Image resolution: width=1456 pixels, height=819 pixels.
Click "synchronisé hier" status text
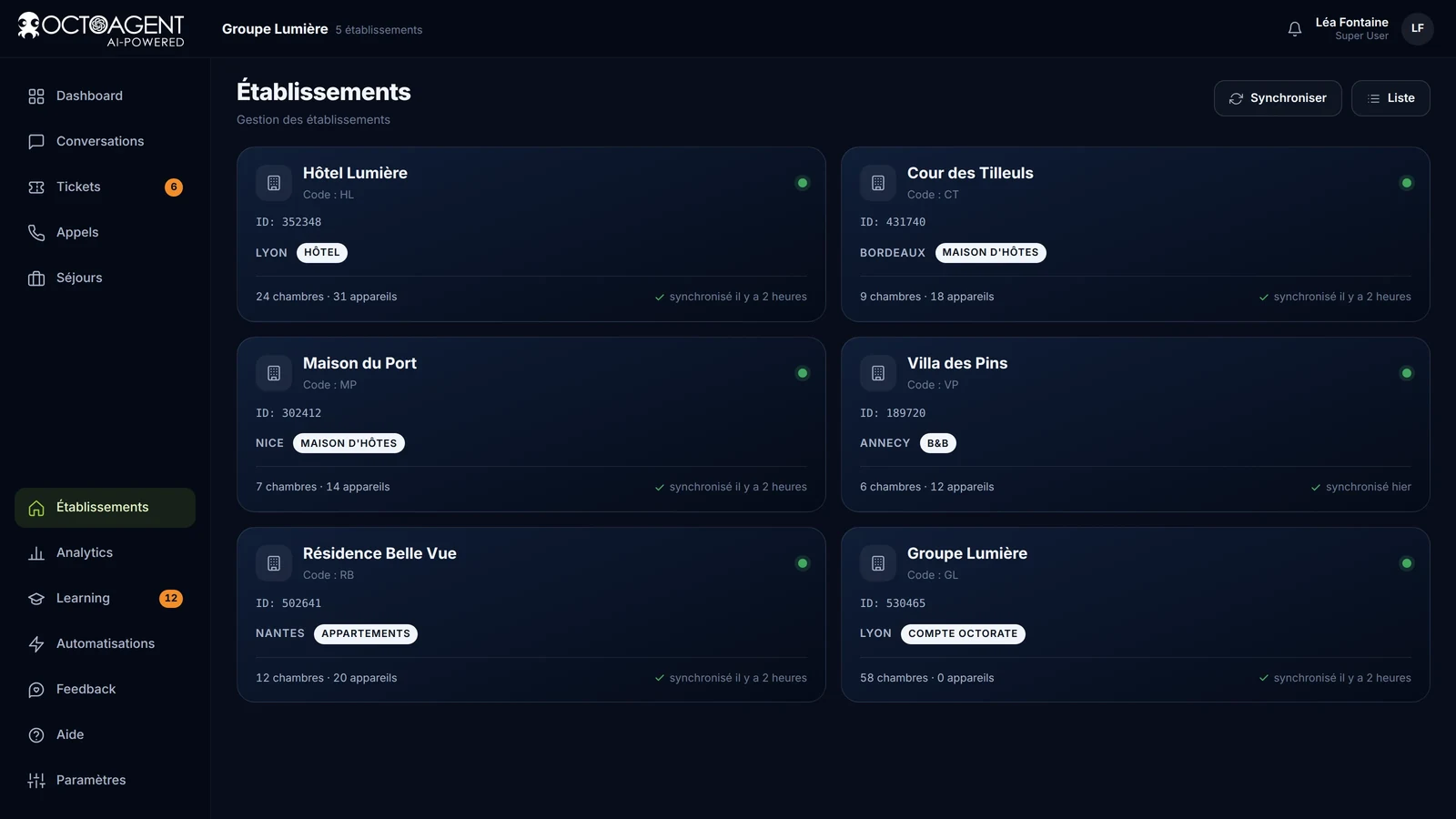(1369, 487)
